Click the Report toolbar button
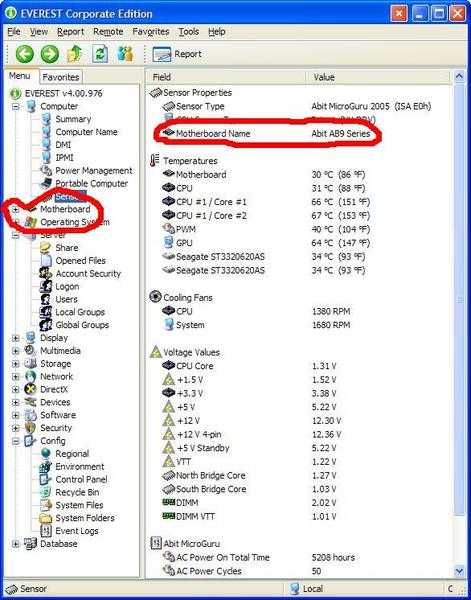 [177, 54]
